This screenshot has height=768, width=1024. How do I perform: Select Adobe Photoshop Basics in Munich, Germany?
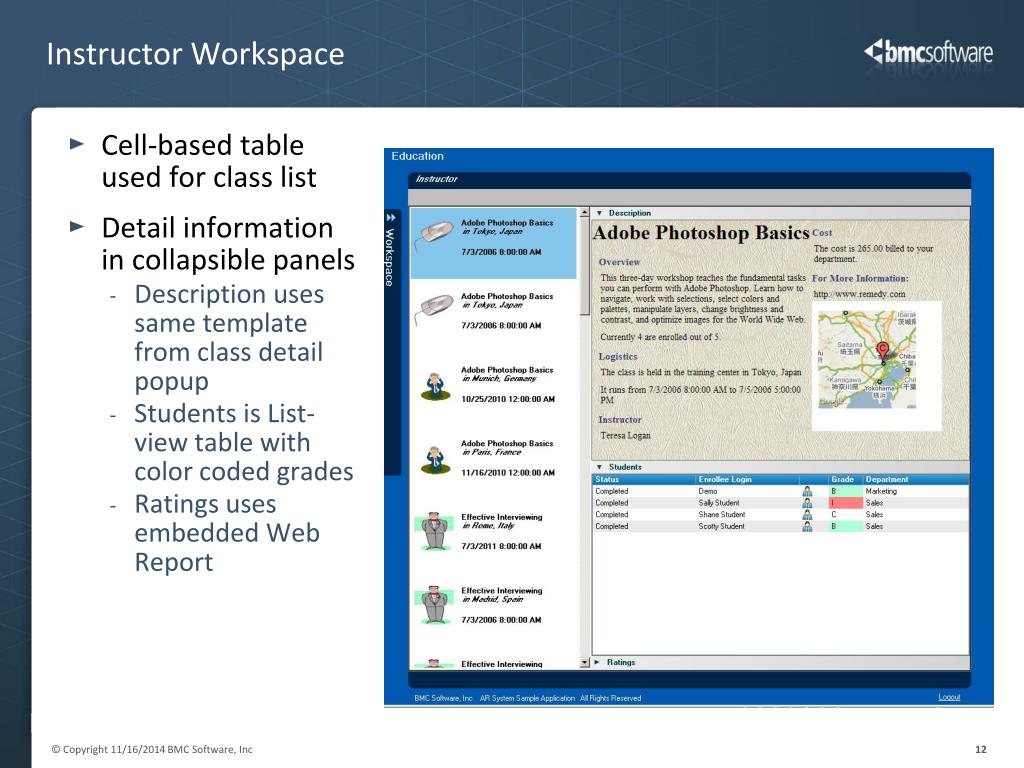[493, 385]
